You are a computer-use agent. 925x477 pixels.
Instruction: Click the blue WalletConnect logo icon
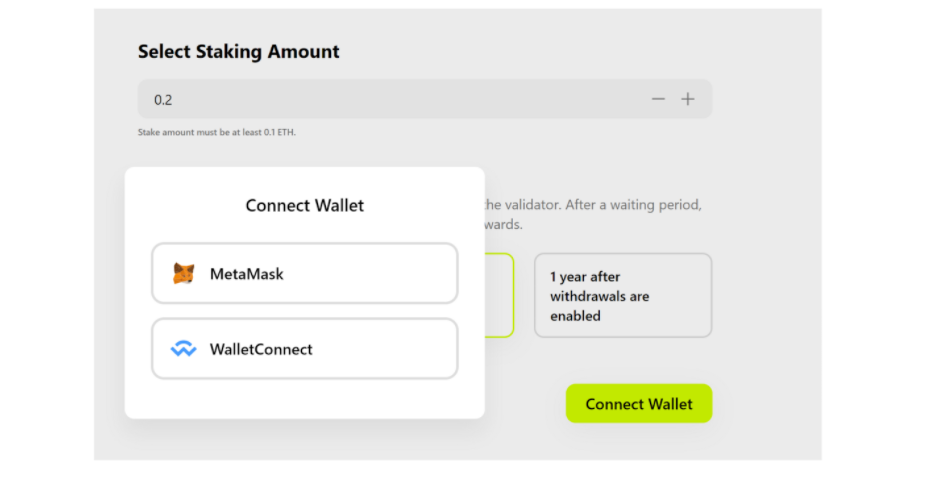coord(183,349)
